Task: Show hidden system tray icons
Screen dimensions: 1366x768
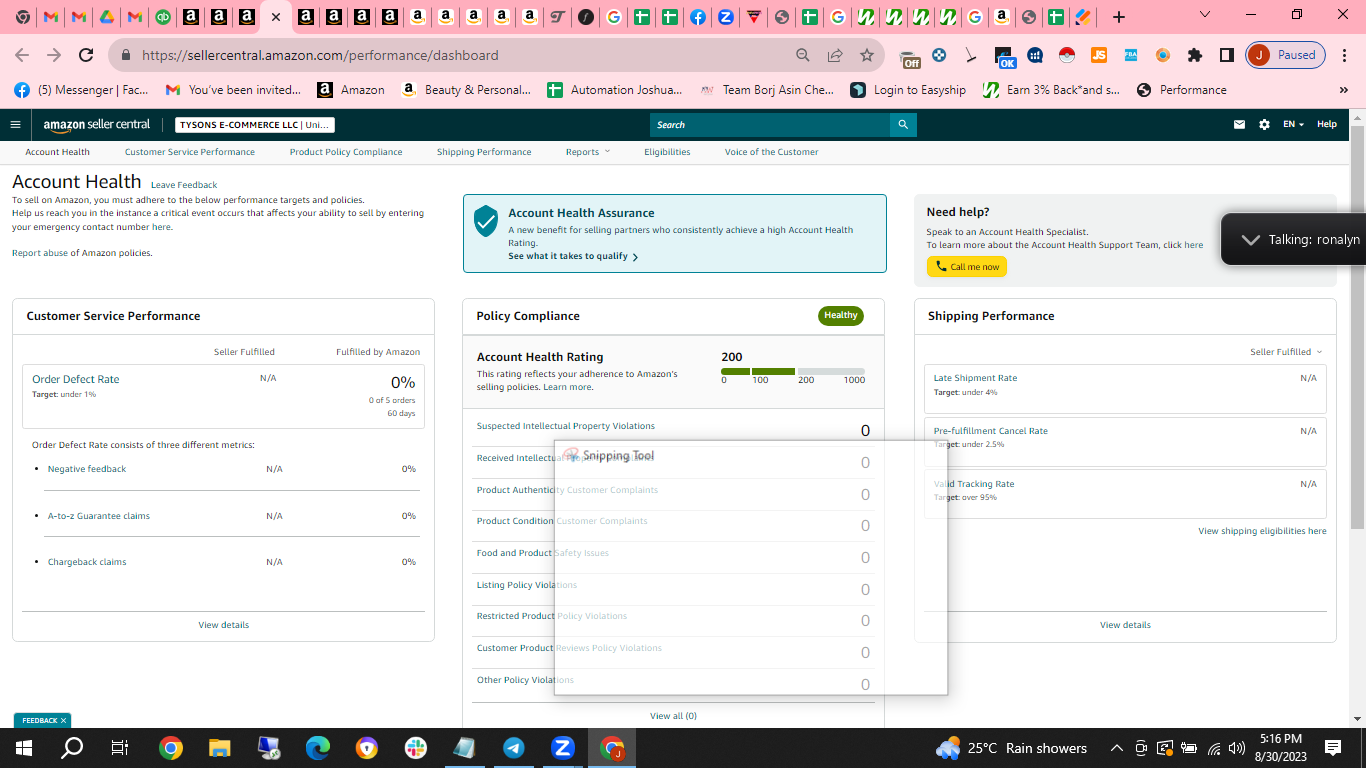Action: pos(1117,748)
